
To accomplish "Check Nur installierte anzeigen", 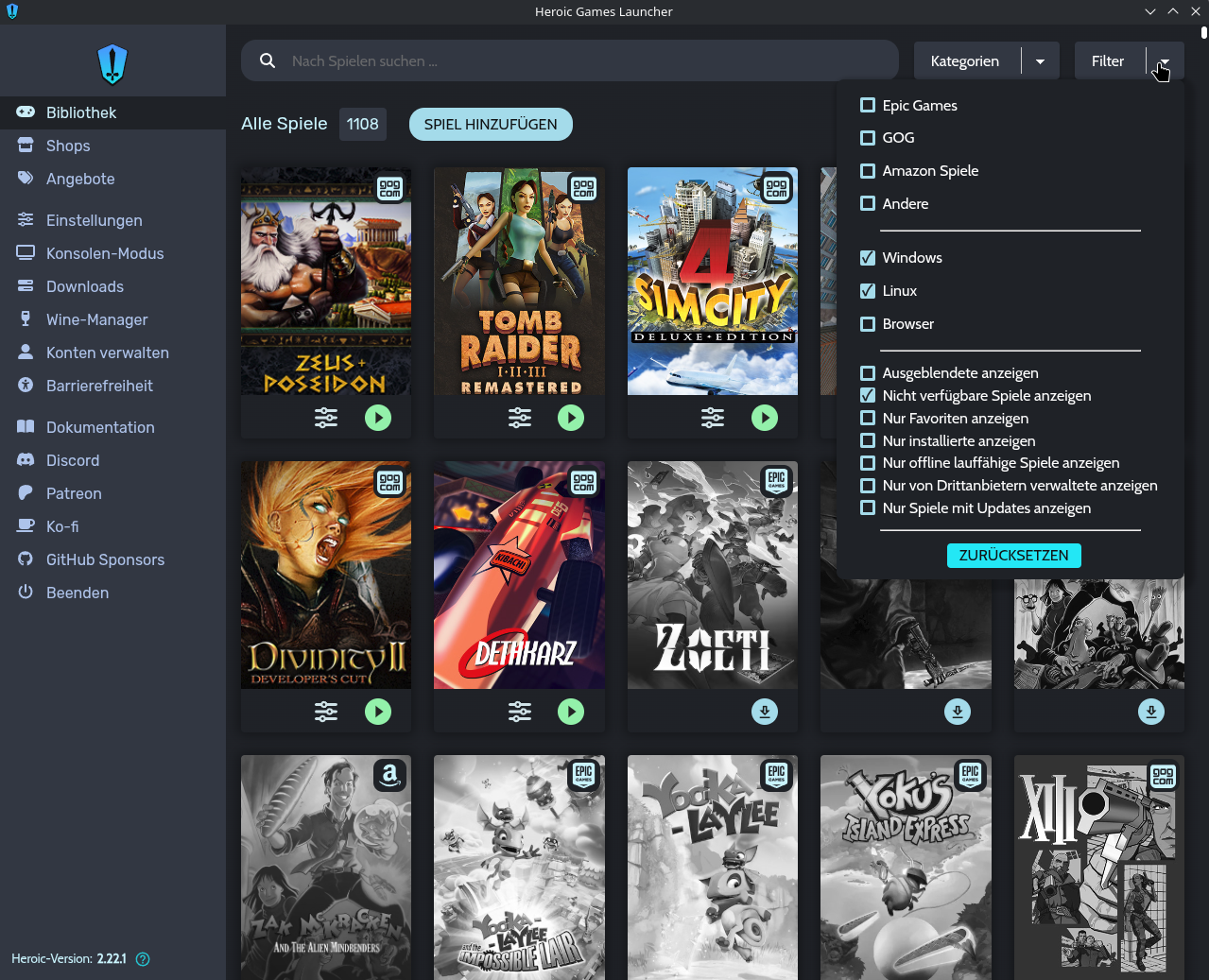I will (x=868, y=440).
